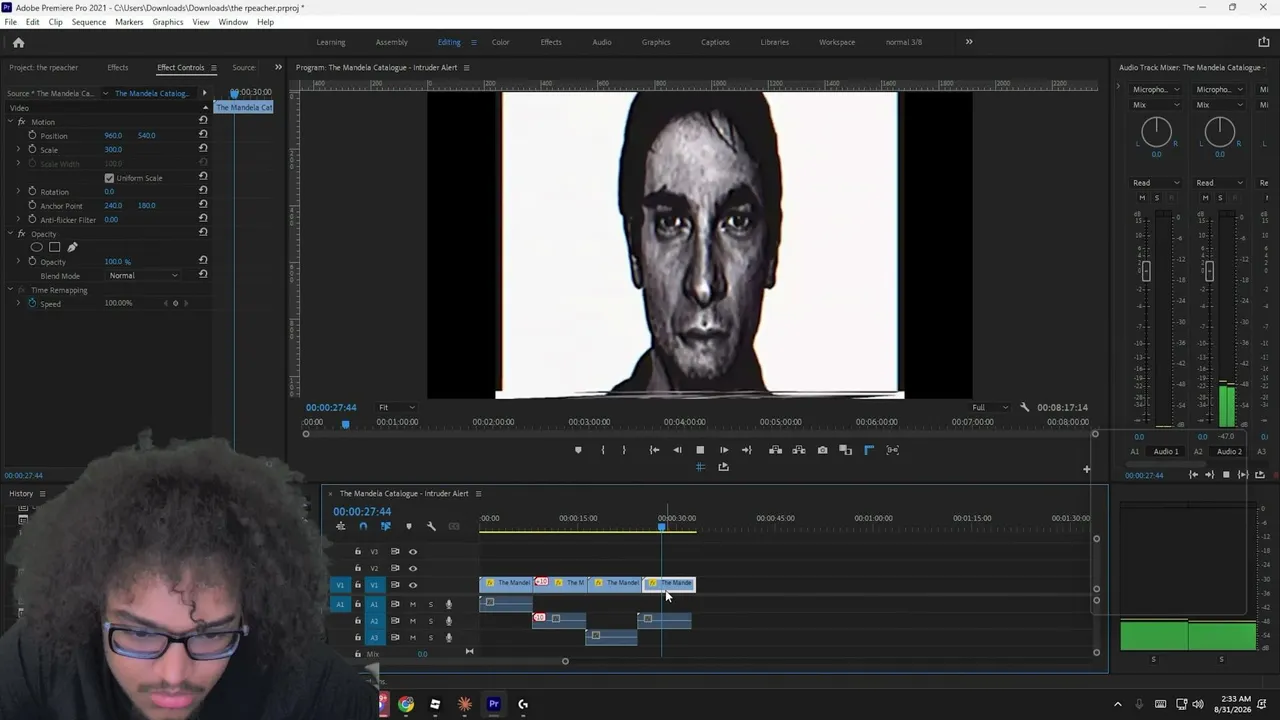Collapse the Motion effect group
Viewport: 1280px width, 720px height.
point(10,122)
